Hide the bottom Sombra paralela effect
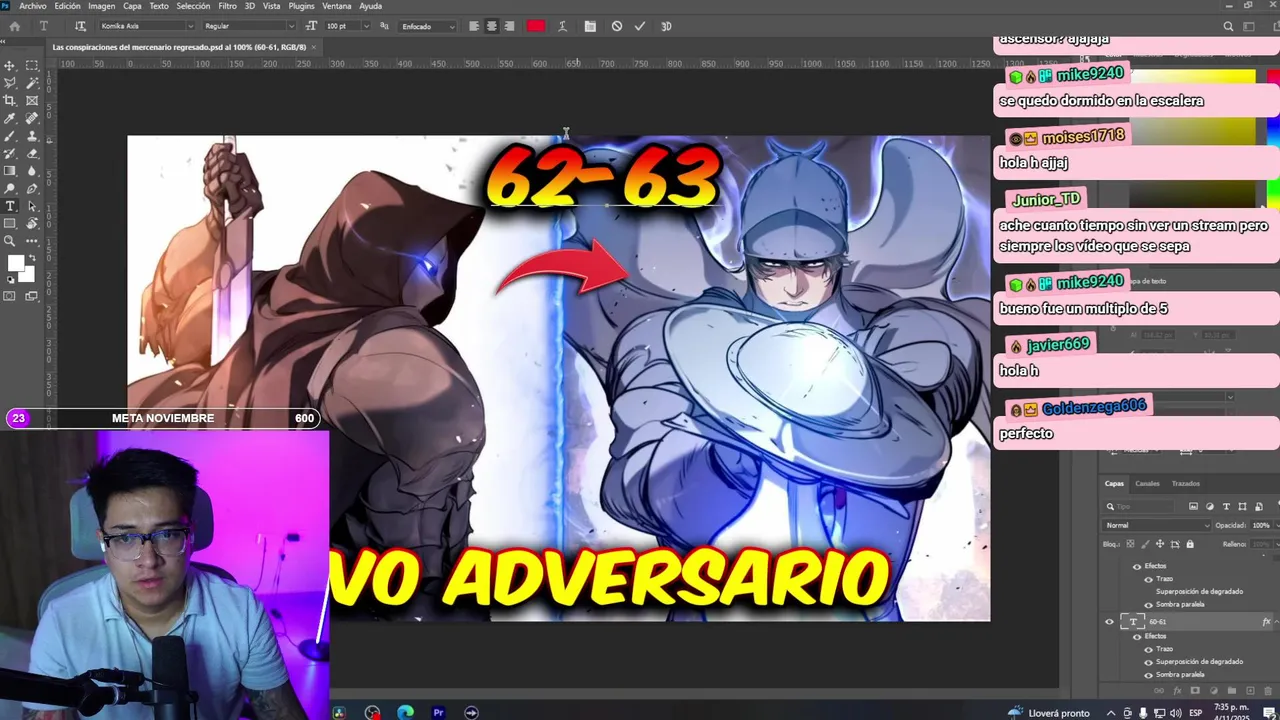Image resolution: width=1280 pixels, height=720 pixels. click(x=1148, y=675)
